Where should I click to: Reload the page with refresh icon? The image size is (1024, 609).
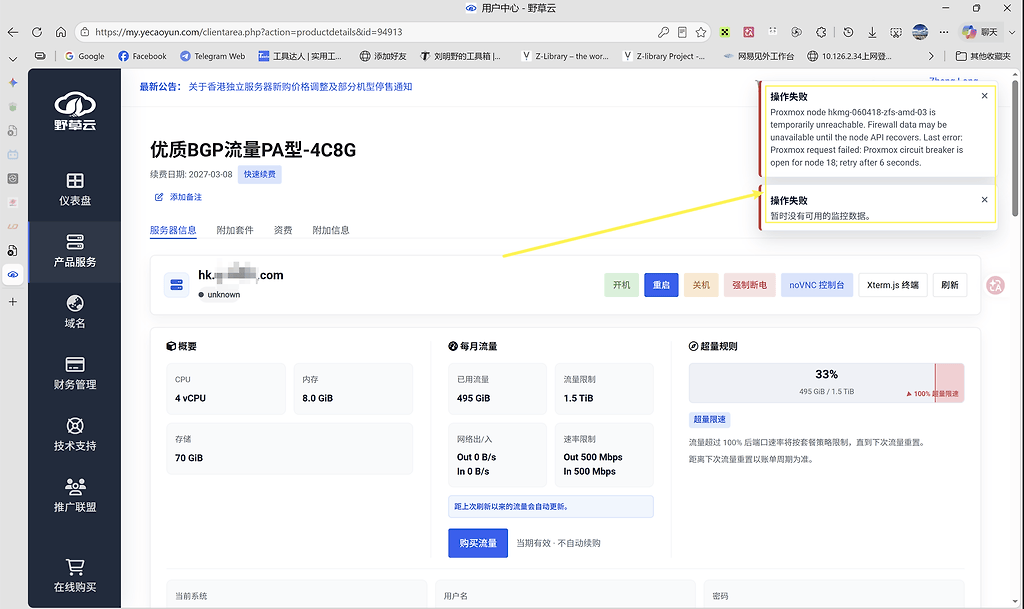37,32
